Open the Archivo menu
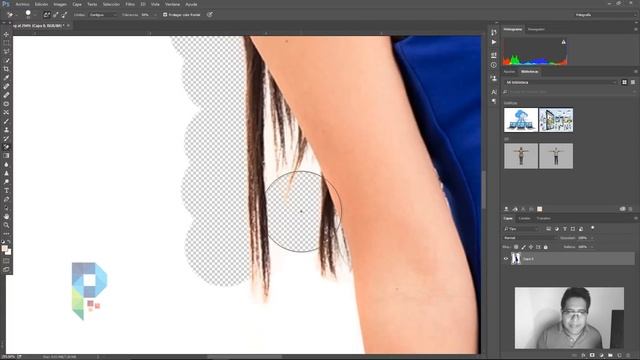The image size is (640, 360). (x=22, y=4)
